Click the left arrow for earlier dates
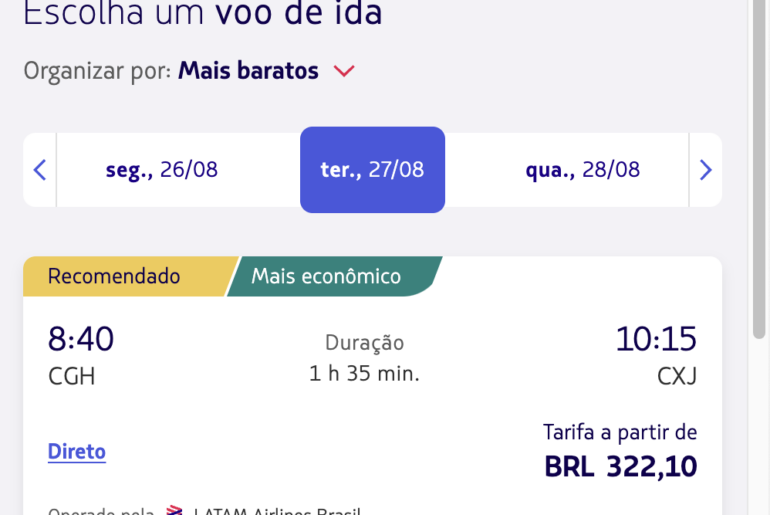The height and width of the screenshot is (515, 770). click(x=40, y=170)
